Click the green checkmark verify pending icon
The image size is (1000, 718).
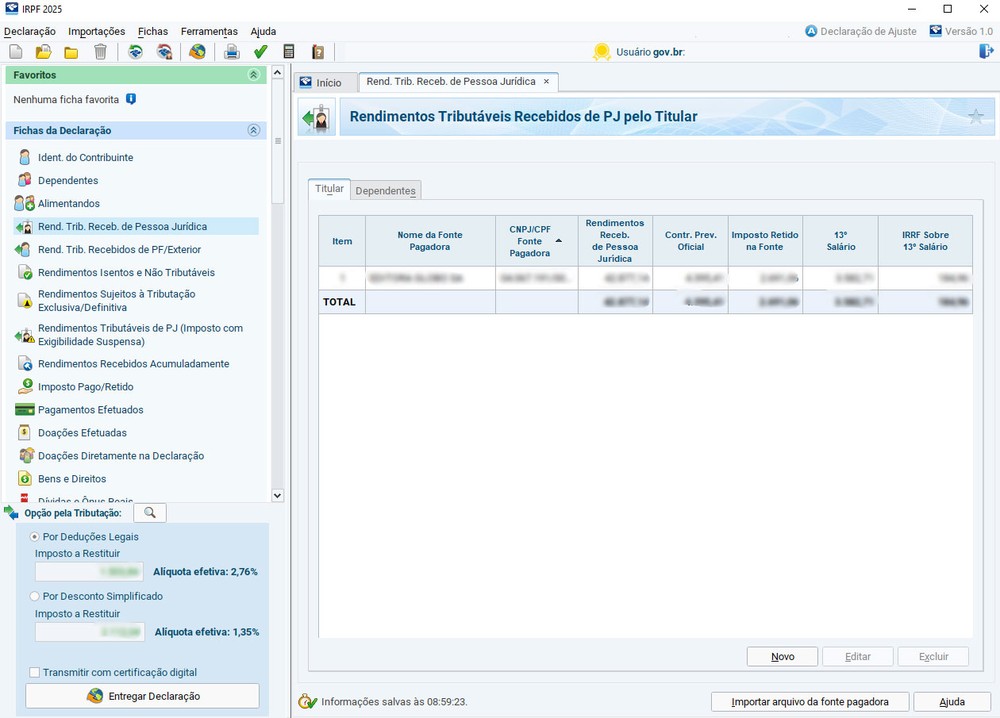260,52
